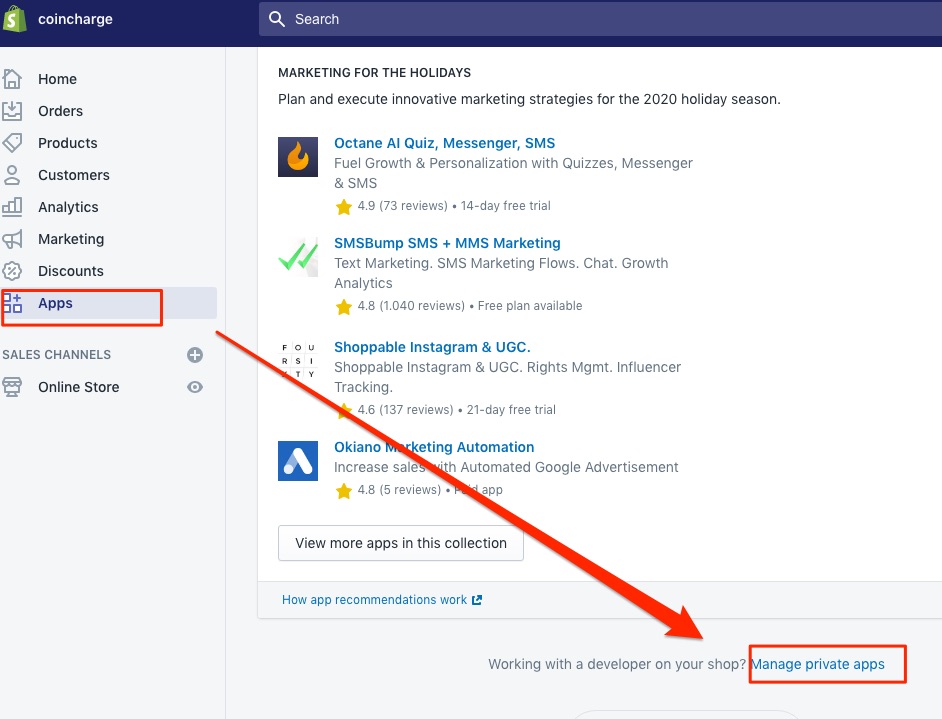Screen dimensions: 942x719
Task: Click the Analytics bar chart icon
Action: pos(12,207)
